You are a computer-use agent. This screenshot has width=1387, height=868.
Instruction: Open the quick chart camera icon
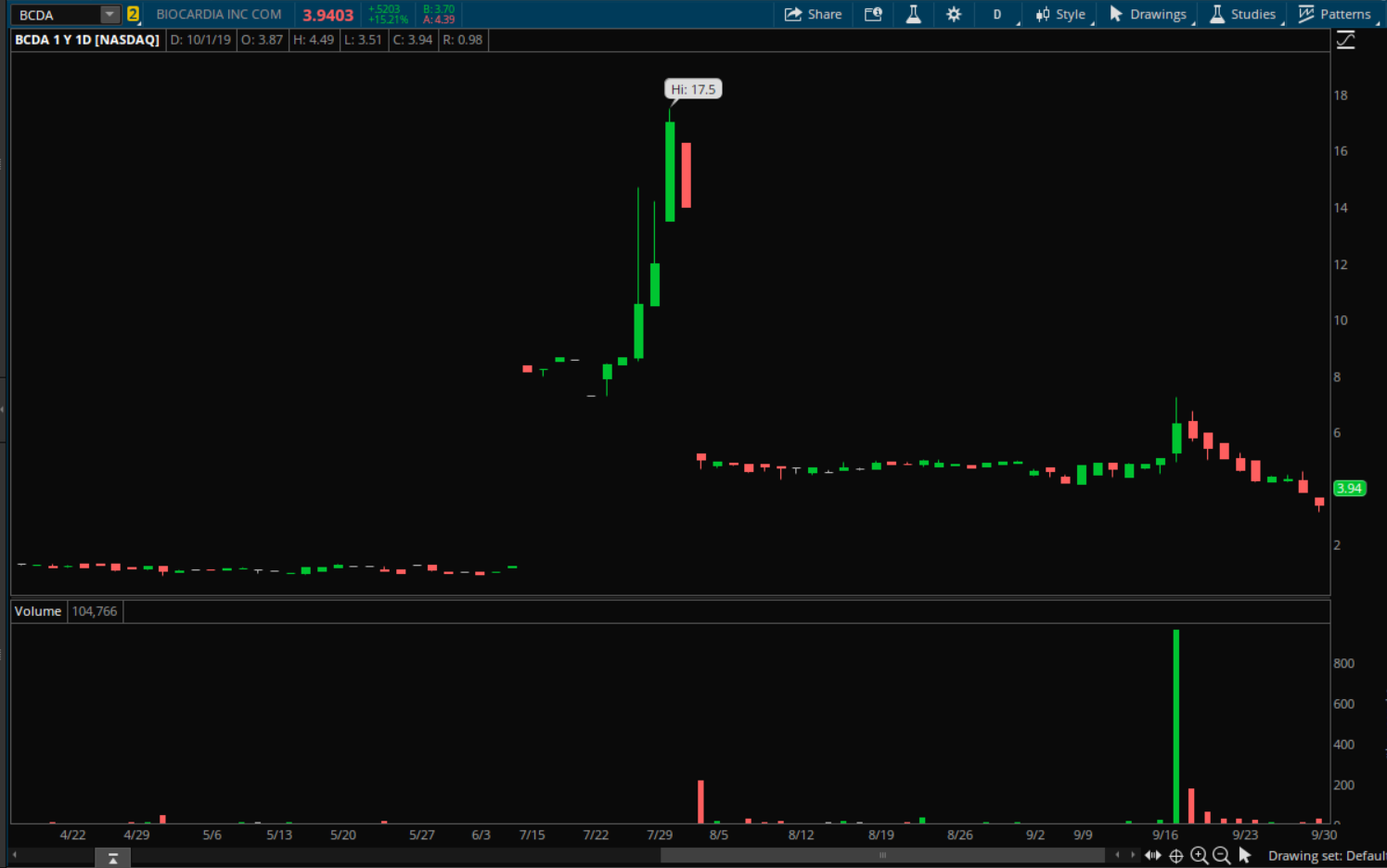click(x=873, y=14)
